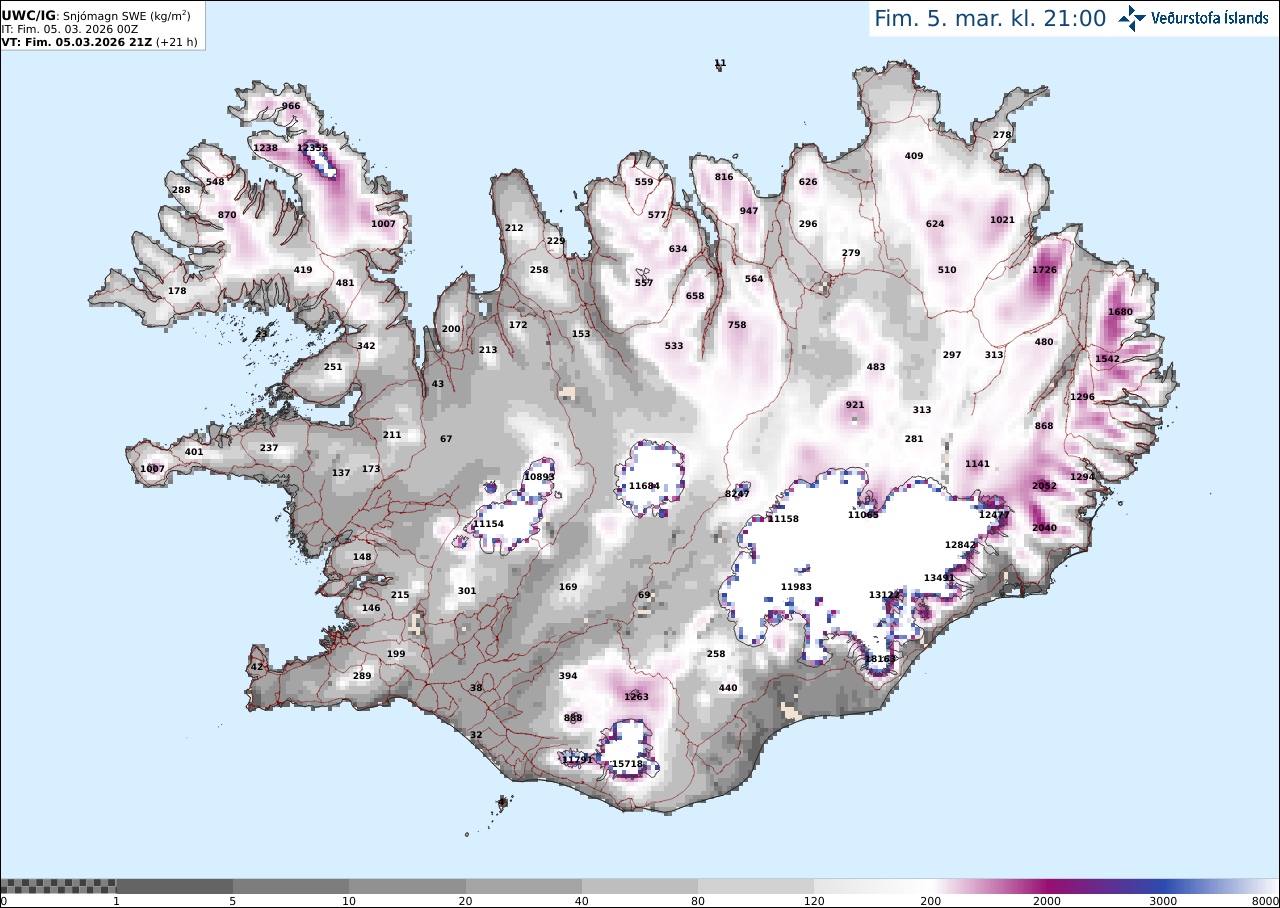1280x908 pixels.
Task: Click the '1238' snow value
Action: [265, 148]
